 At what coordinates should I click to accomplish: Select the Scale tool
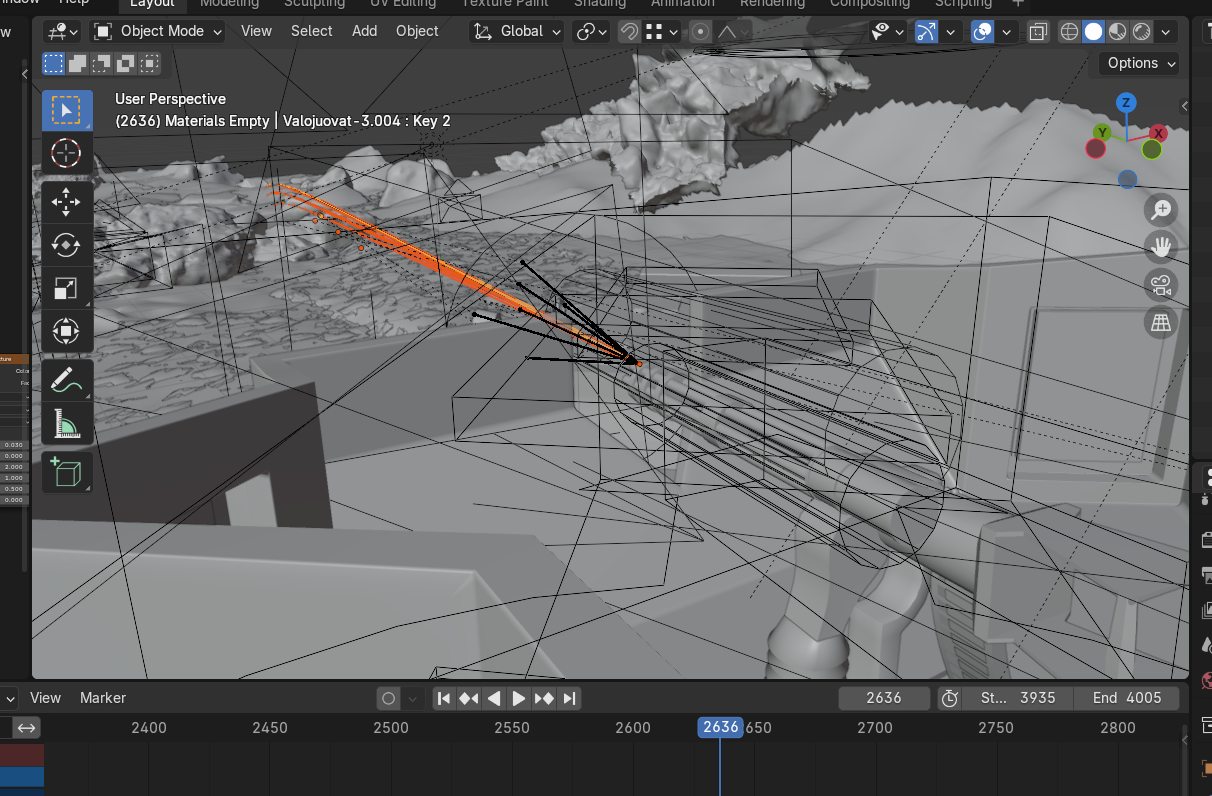pos(67,288)
